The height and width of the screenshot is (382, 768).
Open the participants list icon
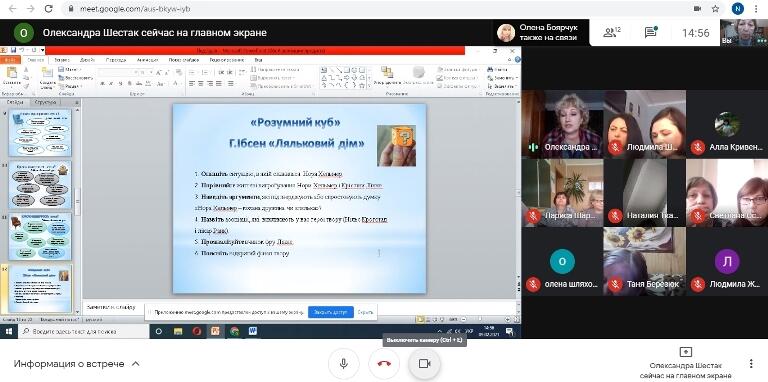click(612, 33)
